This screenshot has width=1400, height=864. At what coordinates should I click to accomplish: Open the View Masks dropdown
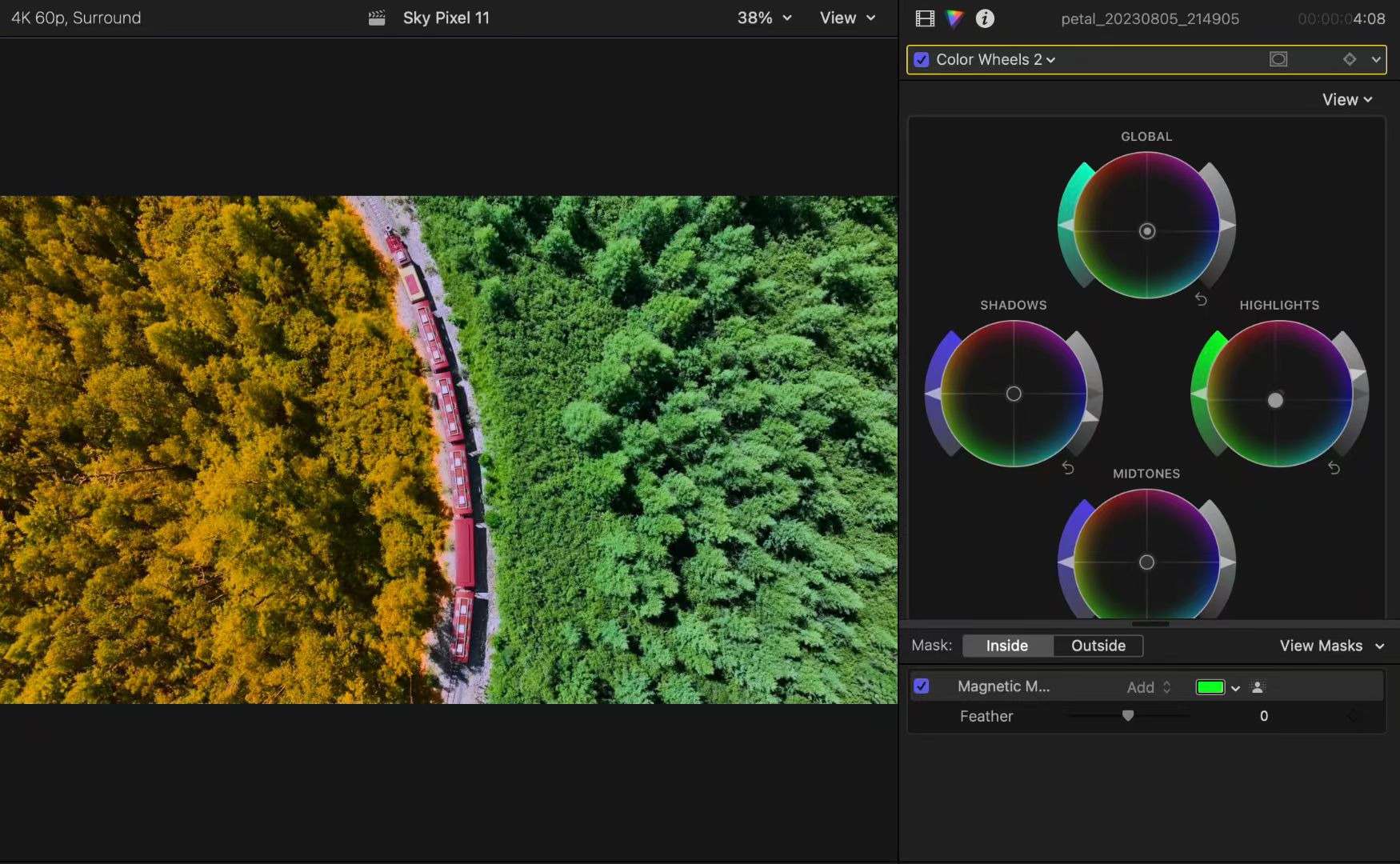point(1332,646)
